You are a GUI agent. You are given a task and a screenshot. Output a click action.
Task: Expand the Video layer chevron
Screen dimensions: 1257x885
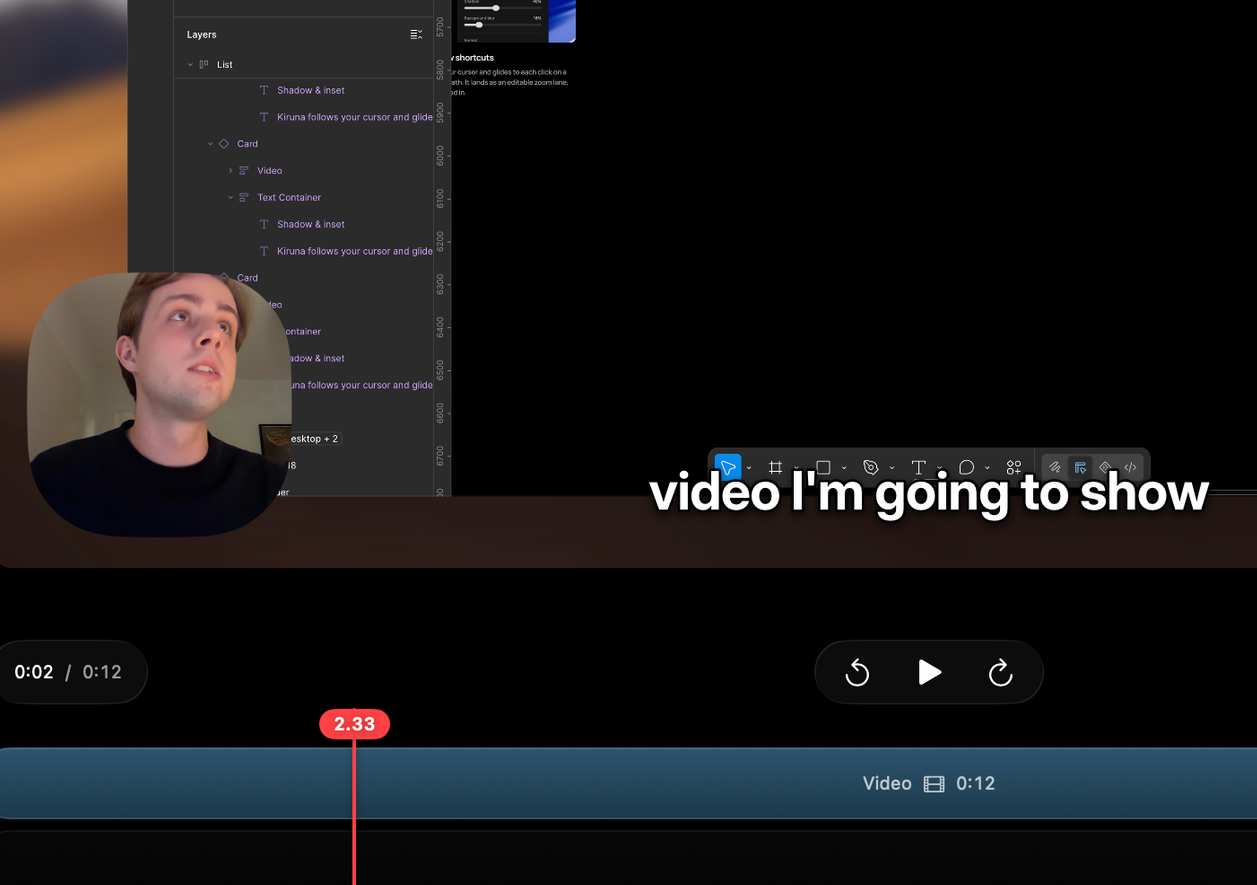tap(230, 171)
